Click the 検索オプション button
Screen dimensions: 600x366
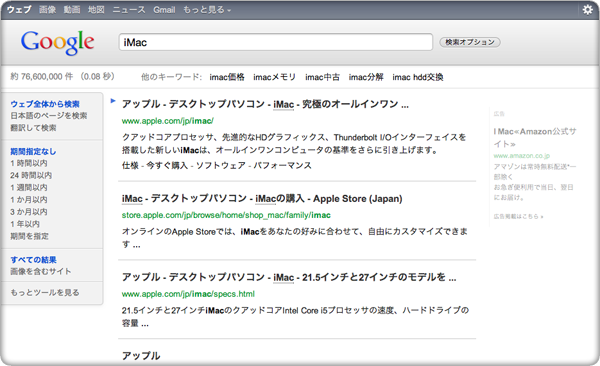tap(470, 42)
